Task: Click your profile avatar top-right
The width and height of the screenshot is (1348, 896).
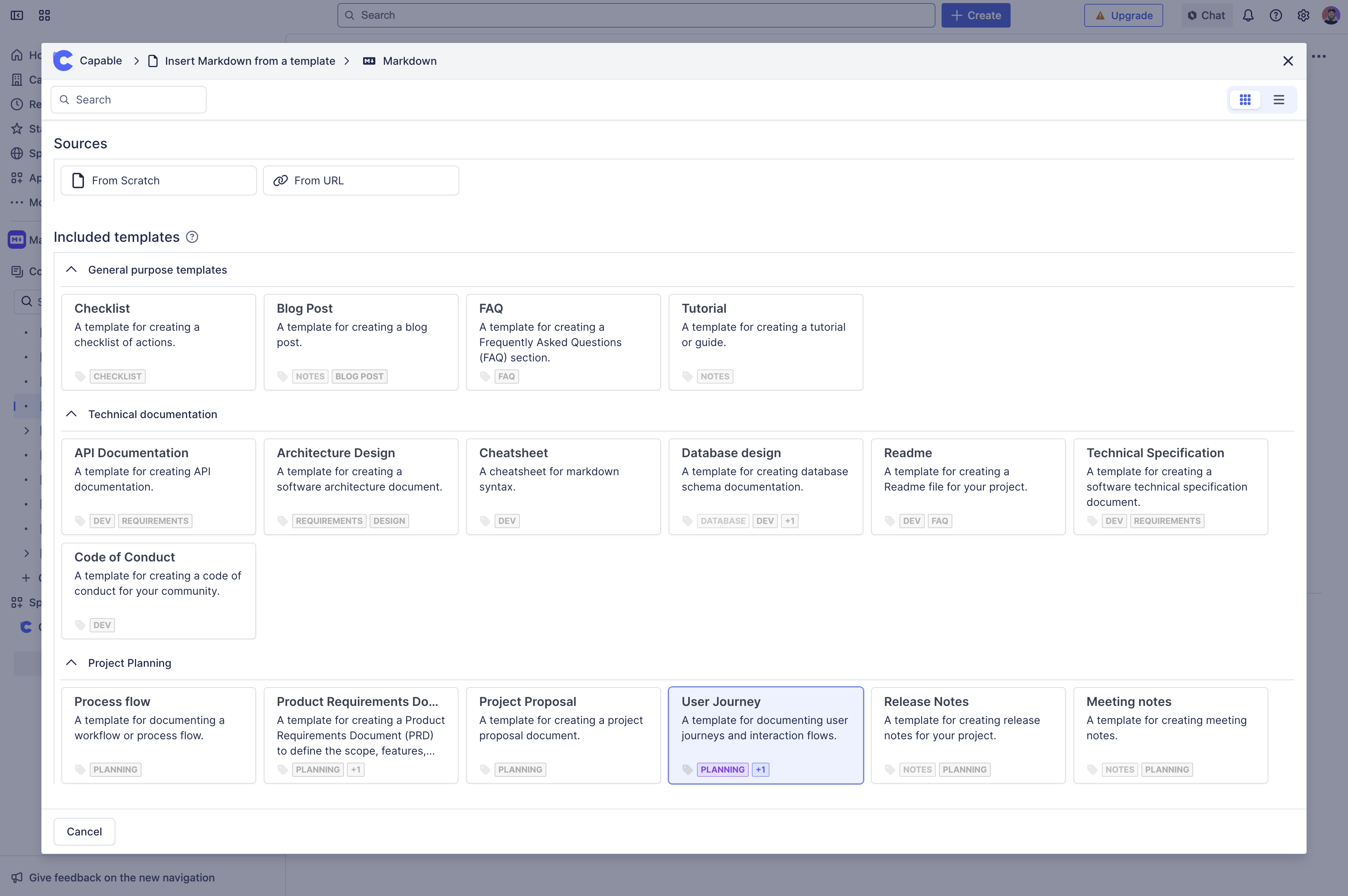Action: tap(1332, 15)
